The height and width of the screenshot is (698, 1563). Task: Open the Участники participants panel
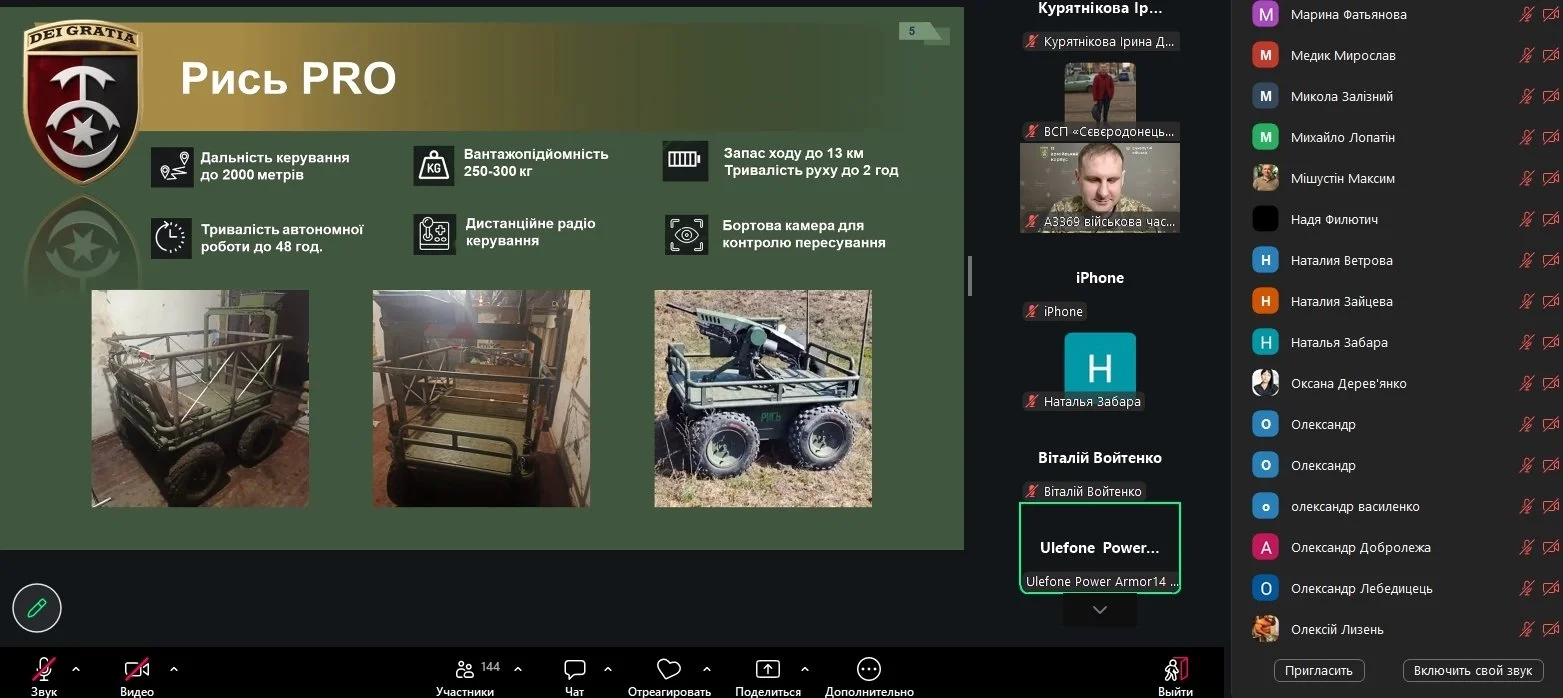465,677
